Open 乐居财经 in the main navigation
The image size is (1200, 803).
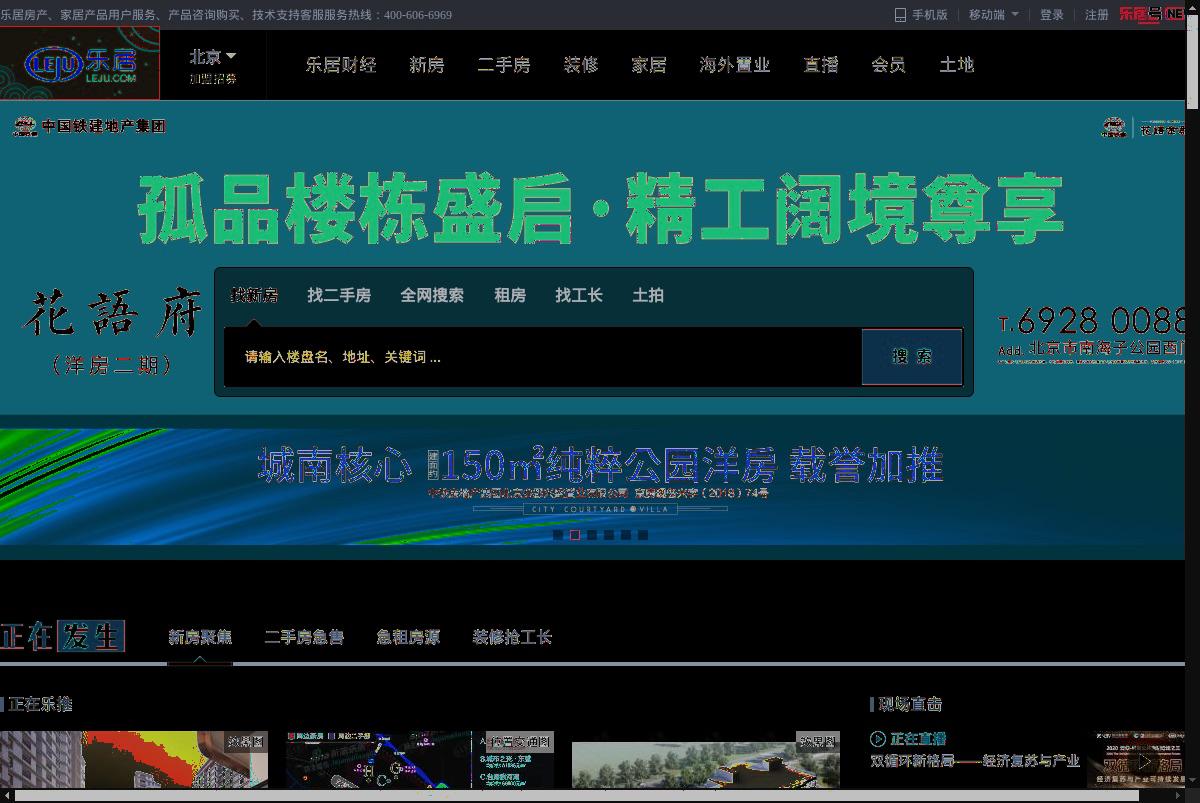point(341,65)
